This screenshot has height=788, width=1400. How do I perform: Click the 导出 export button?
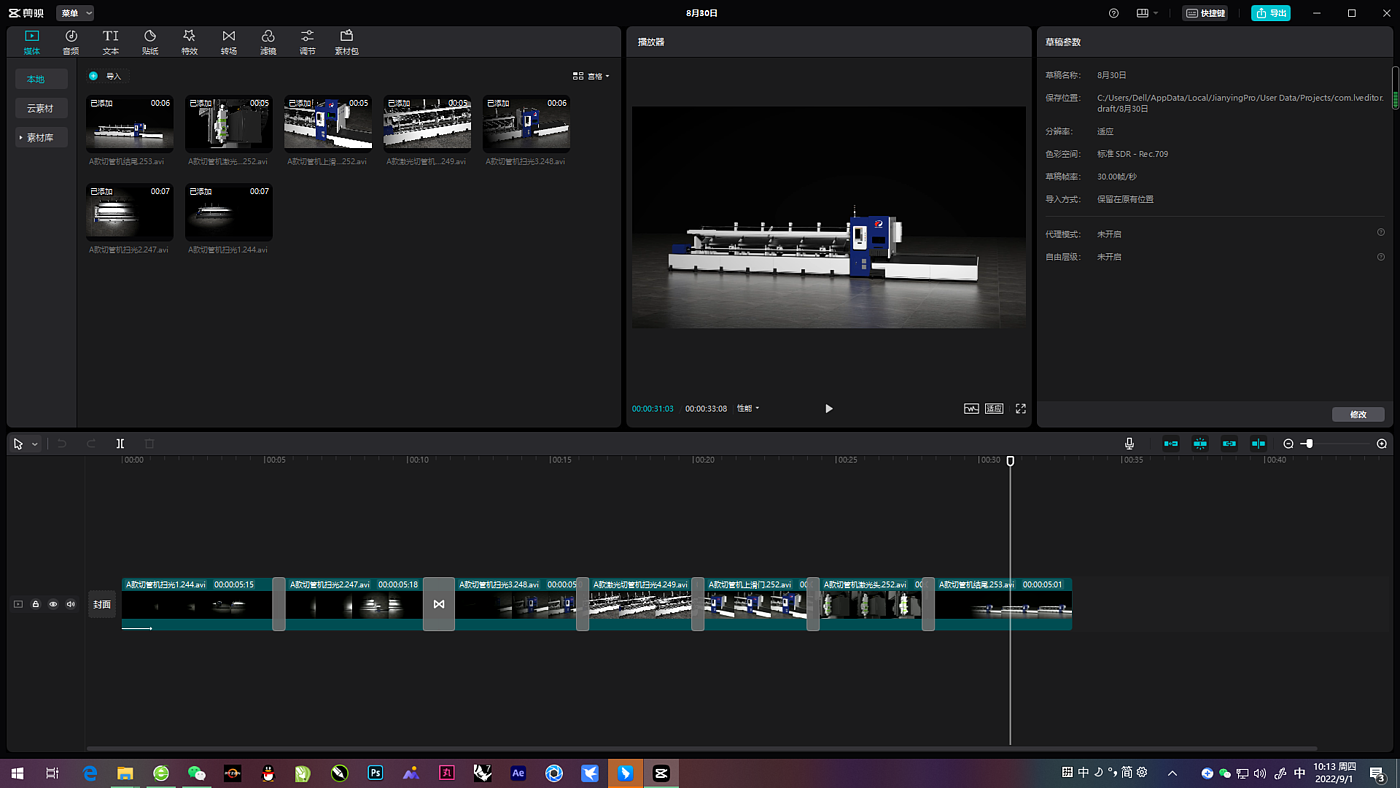pyautogui.click(x=1270, y=13)
